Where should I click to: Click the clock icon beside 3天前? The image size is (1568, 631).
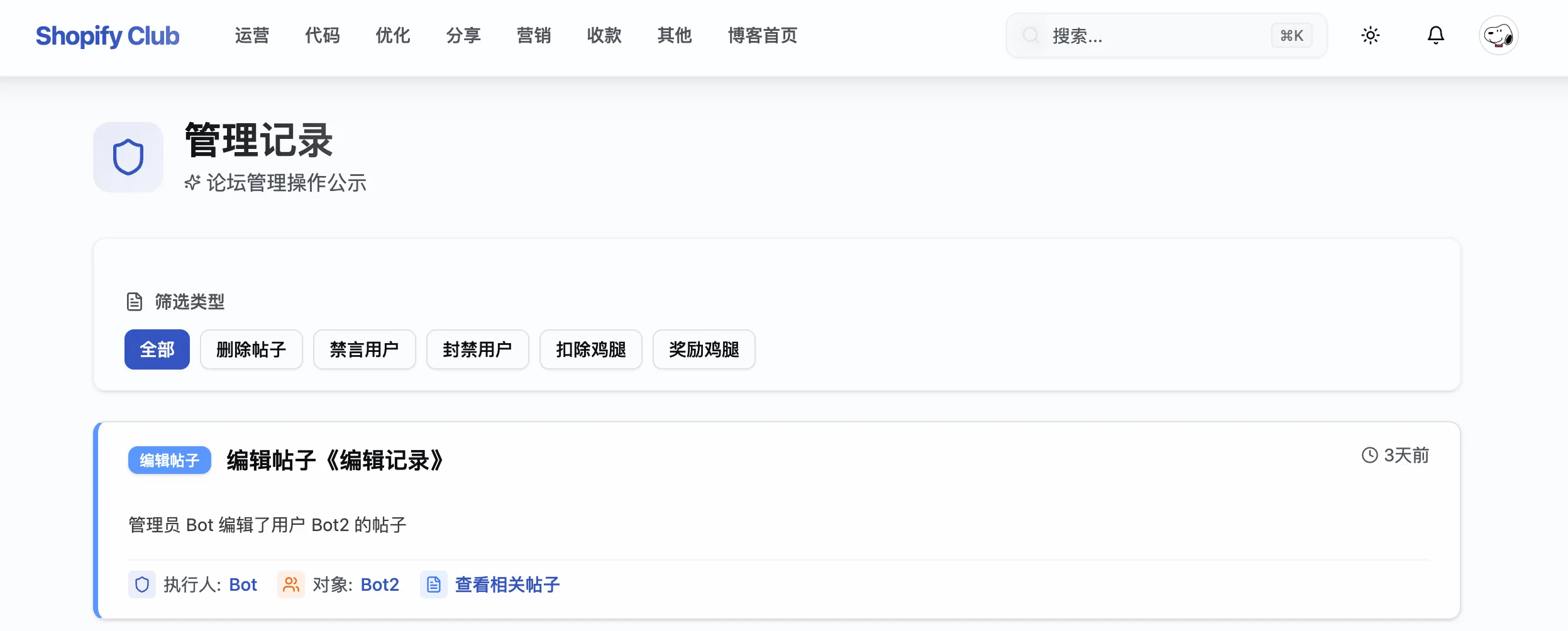pos(1369,456)
